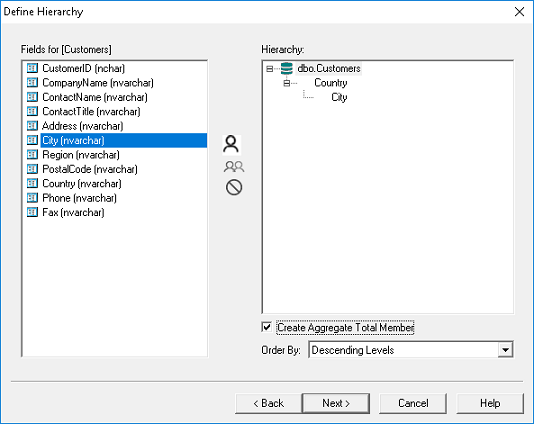Toggle Create Aggregate Total Member checkbox
This screenshot has height=424, width=534.
267,327
